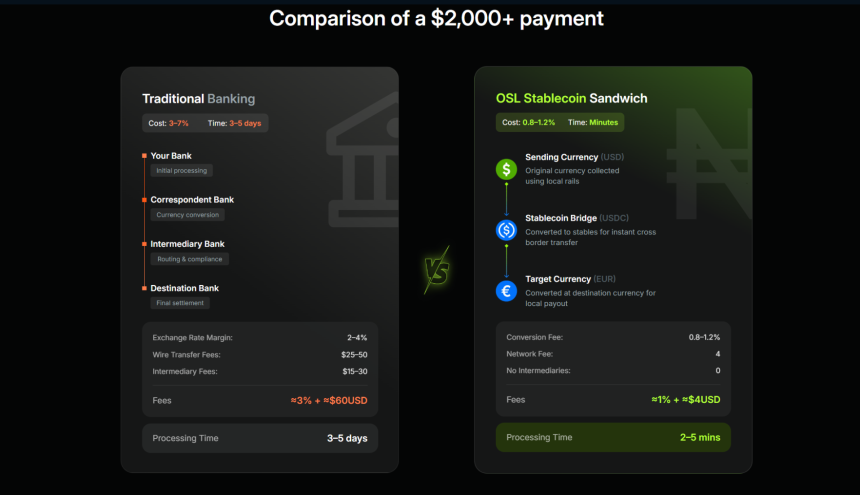Image resolution: width=860 pixels, height=495 pixels.
Task: Click the orange marker beside Destination Bank
Action: point(144,288)
